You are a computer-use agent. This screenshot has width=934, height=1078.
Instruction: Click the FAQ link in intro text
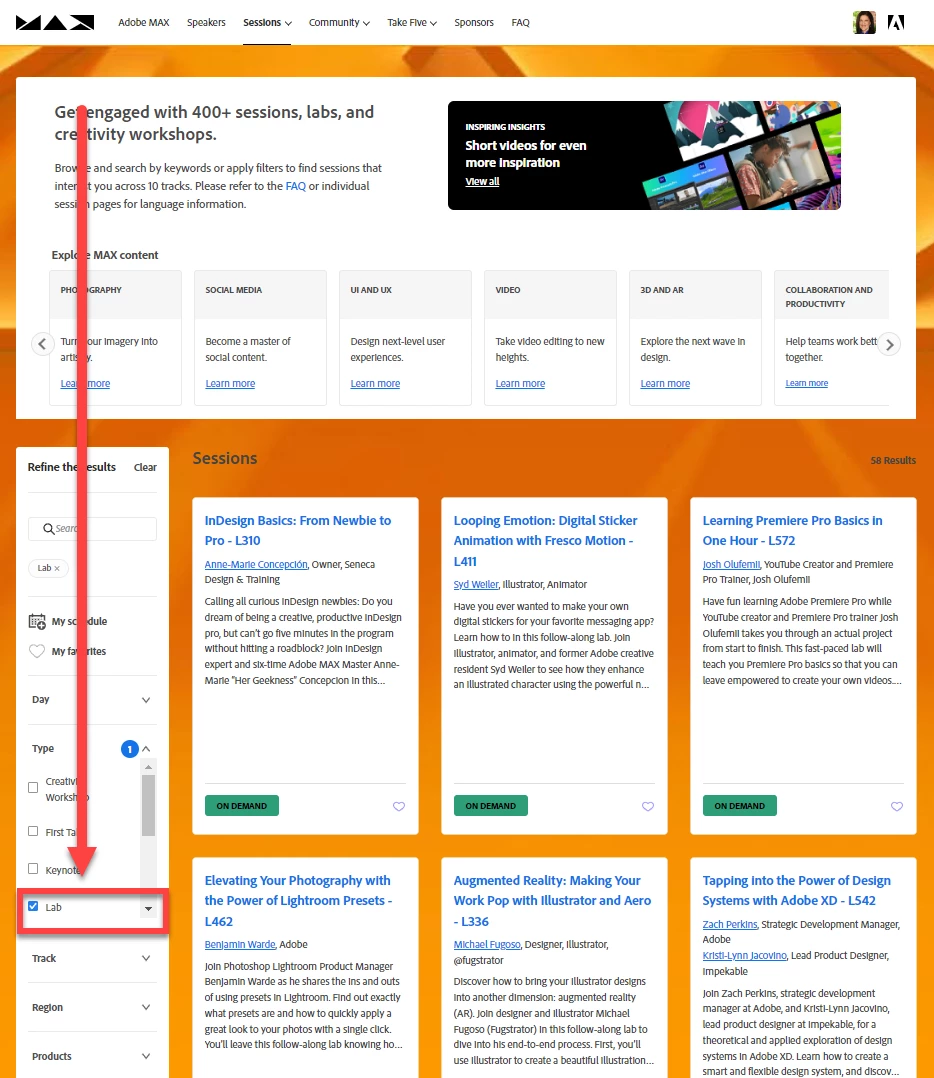(296, 186)
